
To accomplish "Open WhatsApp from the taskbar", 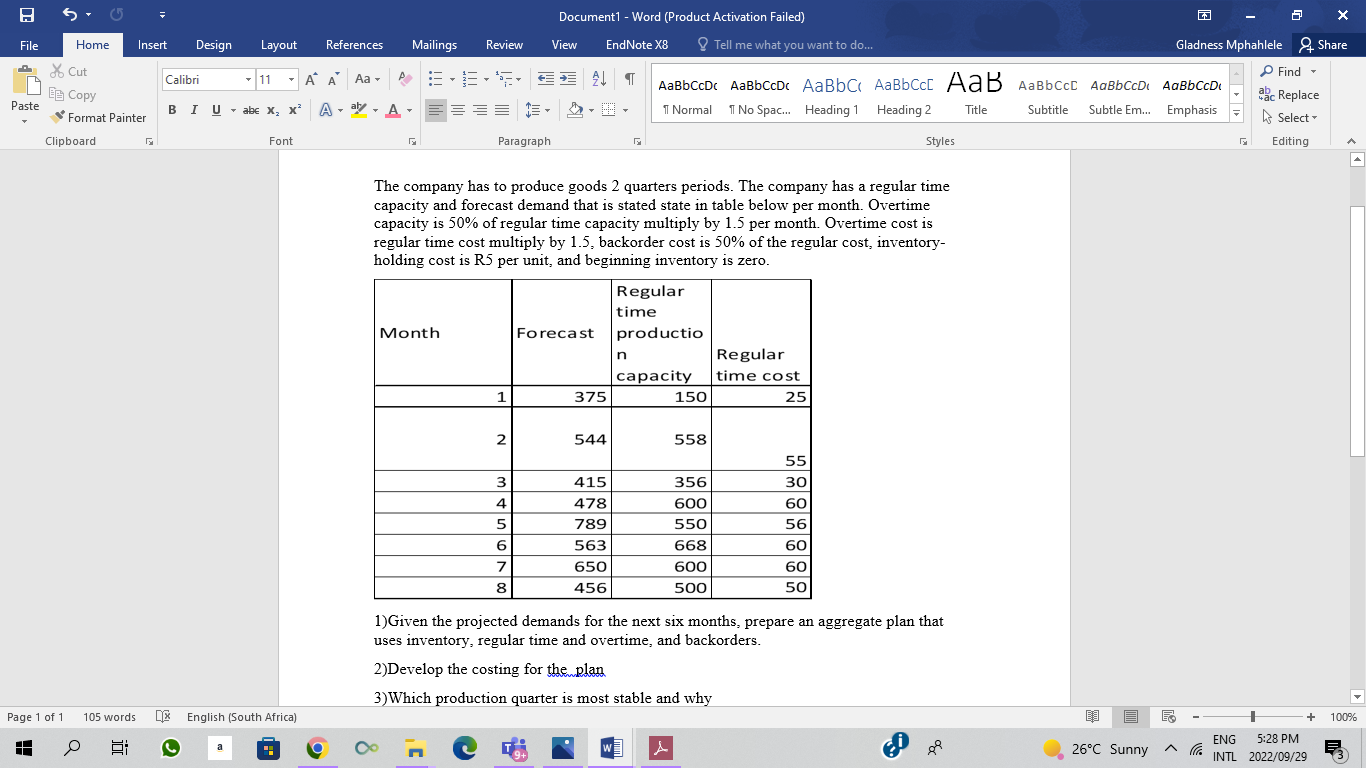I will (169, 747).
